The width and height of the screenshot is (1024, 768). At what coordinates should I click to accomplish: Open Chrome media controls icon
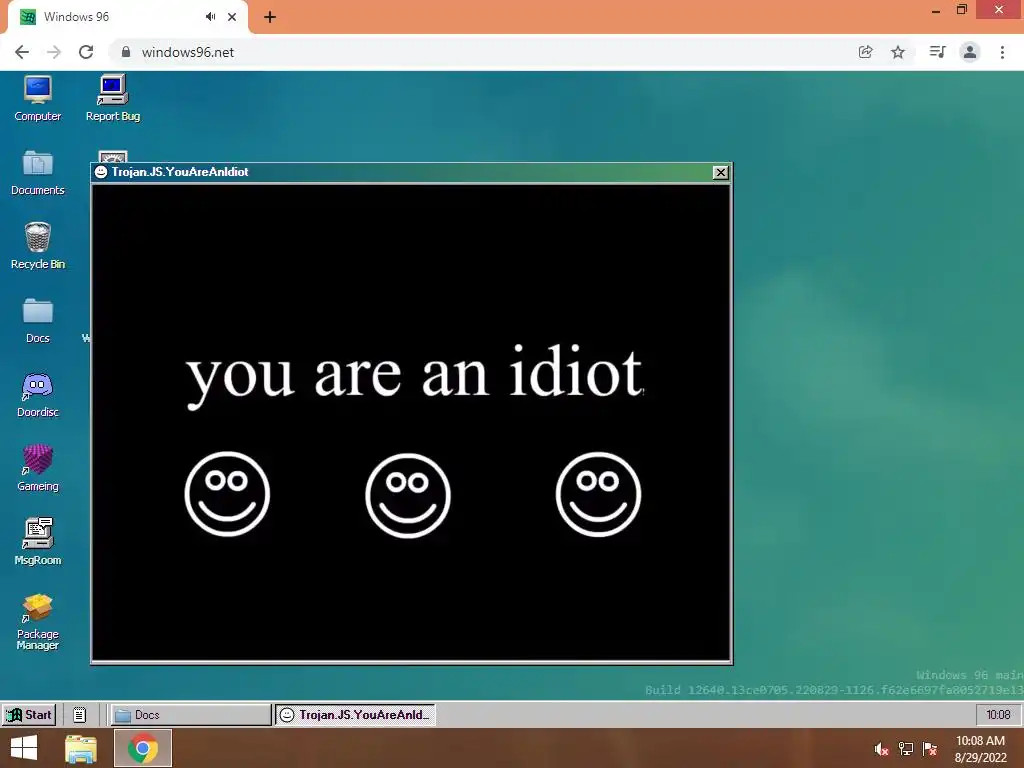coord(937,52)
